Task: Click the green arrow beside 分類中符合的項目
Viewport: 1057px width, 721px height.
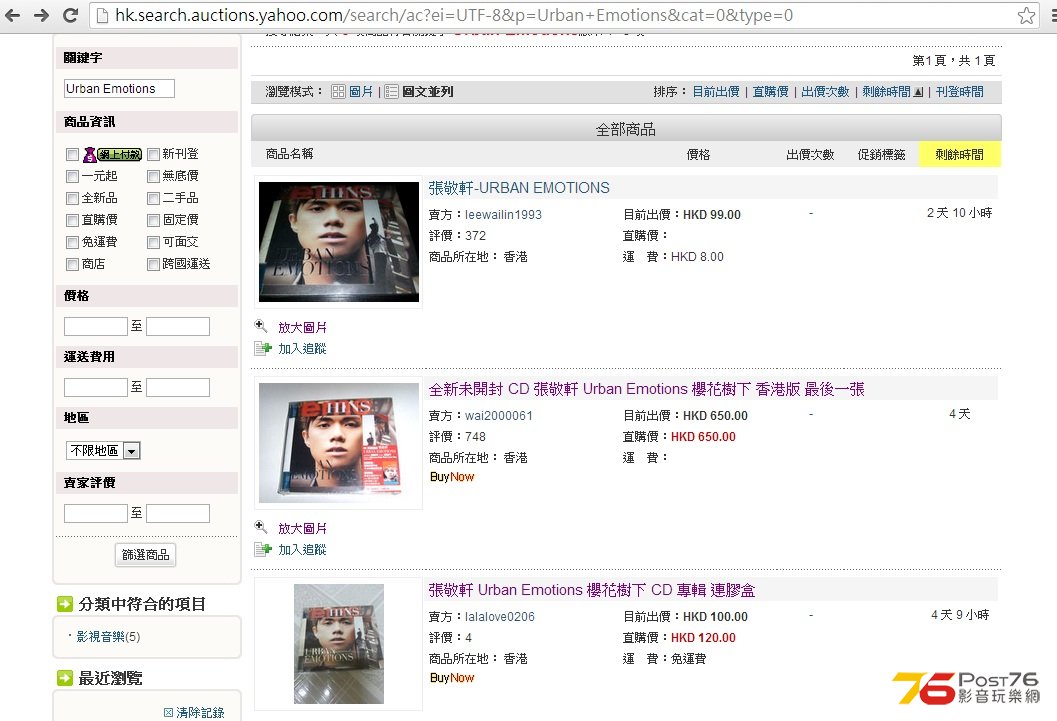Action: pyautogui.click(x=65, y=604)
